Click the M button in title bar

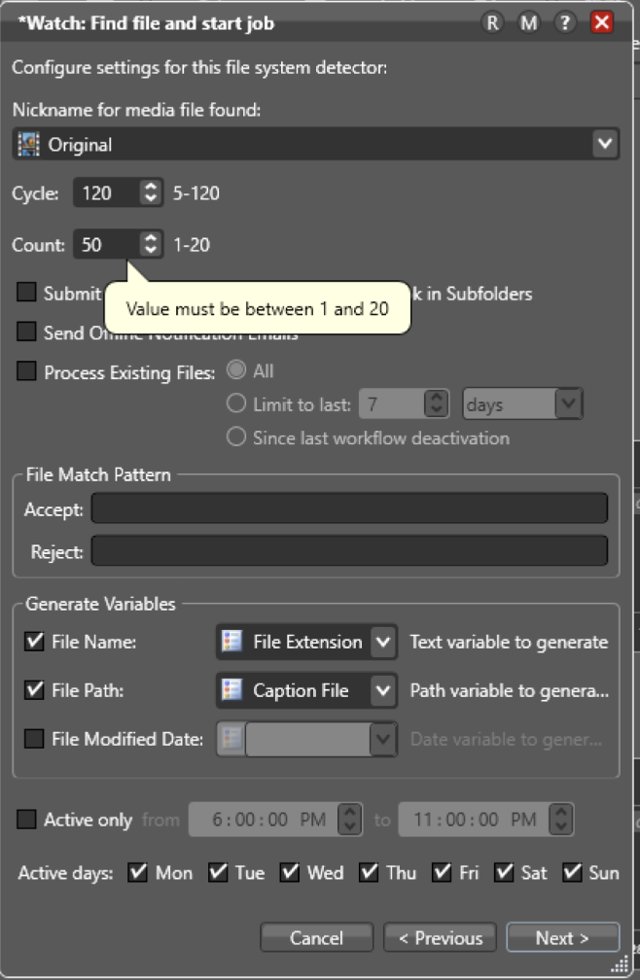click(x=529, y=23)
